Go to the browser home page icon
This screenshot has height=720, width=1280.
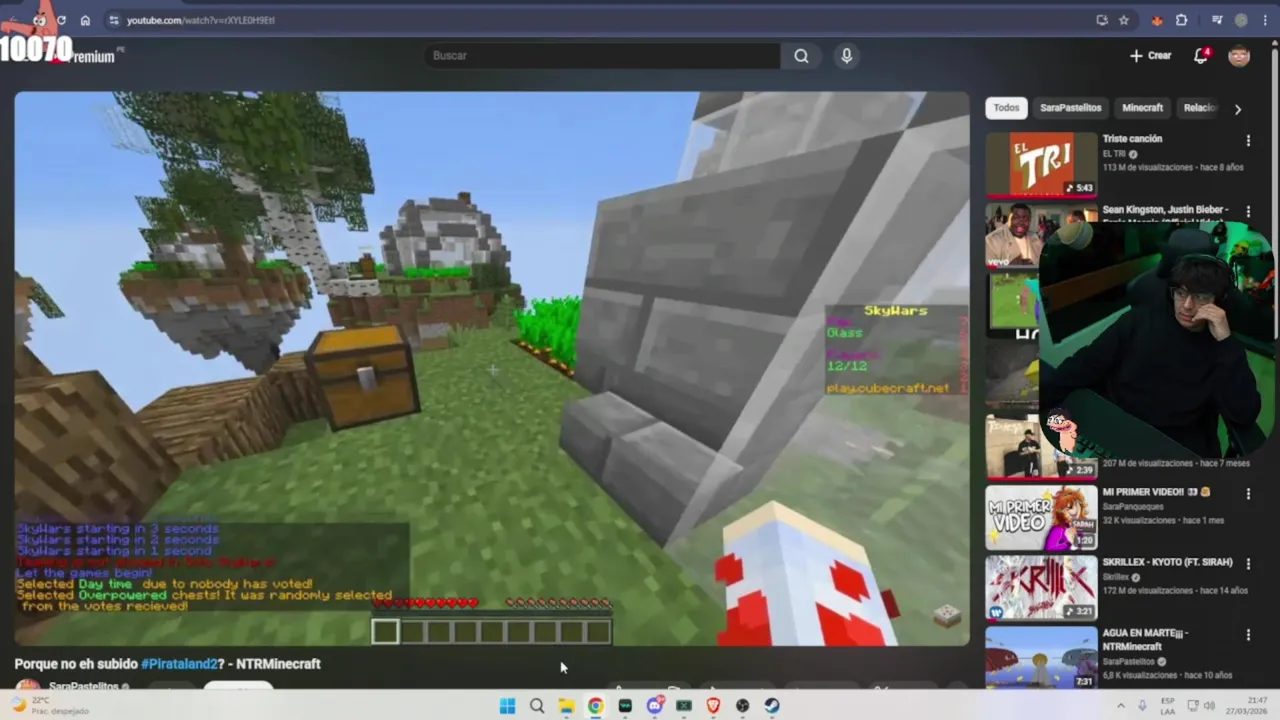(x=85, y=20)
